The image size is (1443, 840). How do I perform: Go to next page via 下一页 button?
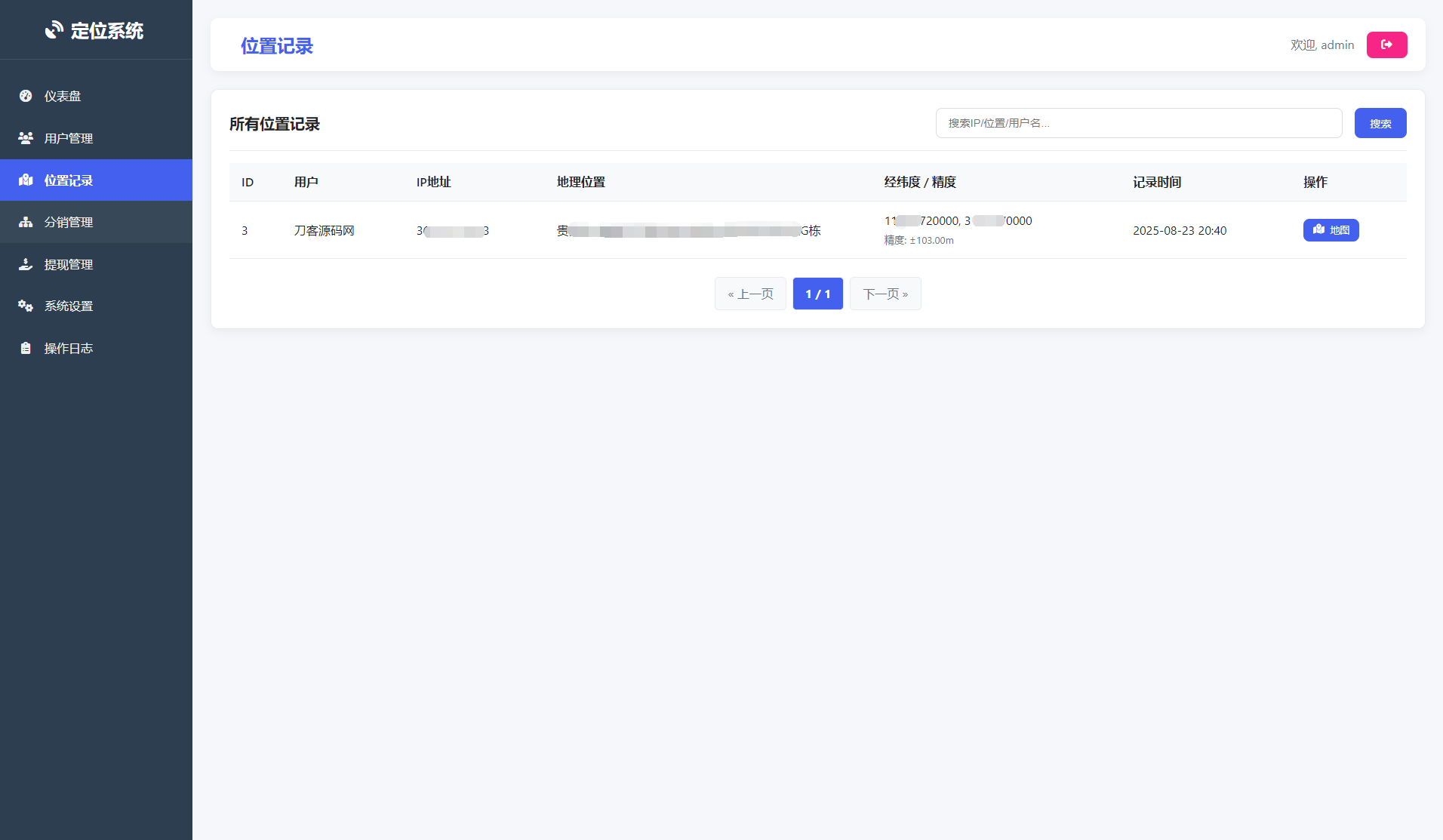(x=885, y=294)
